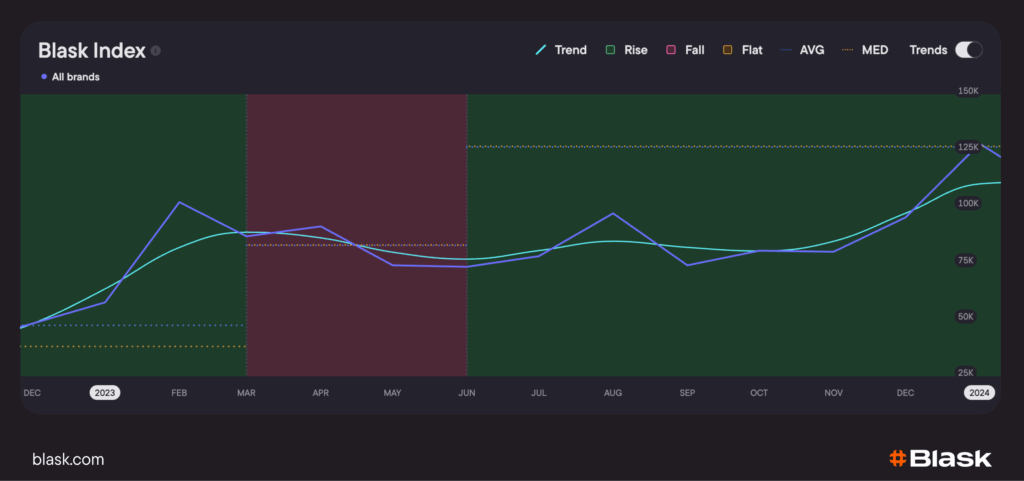Screen dimensions: 1024x481
Task: Click the Blask logo at bottom right
Action: [x=939, y=459]
